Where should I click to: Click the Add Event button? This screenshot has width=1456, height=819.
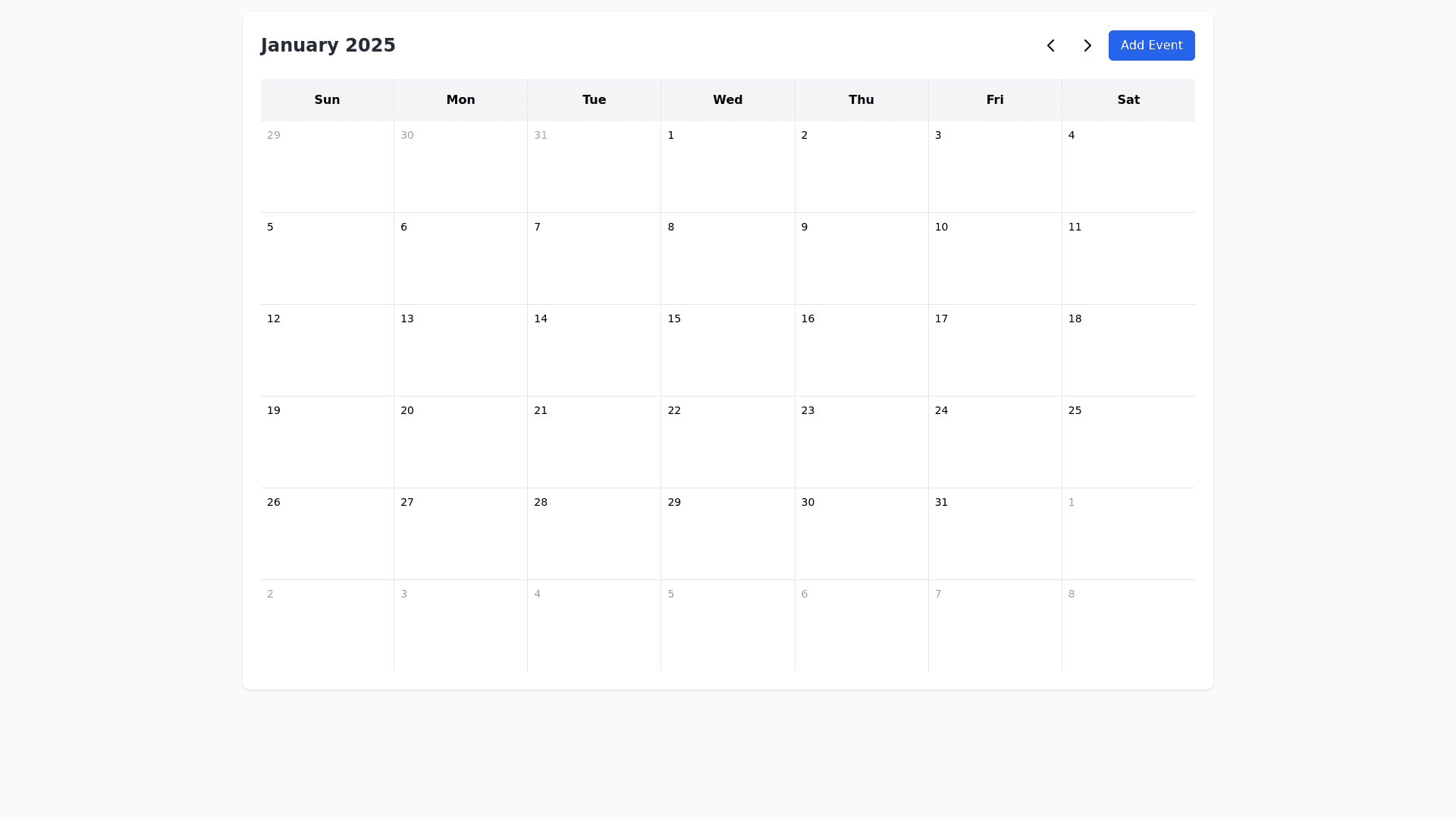[x=1151, y=45]
